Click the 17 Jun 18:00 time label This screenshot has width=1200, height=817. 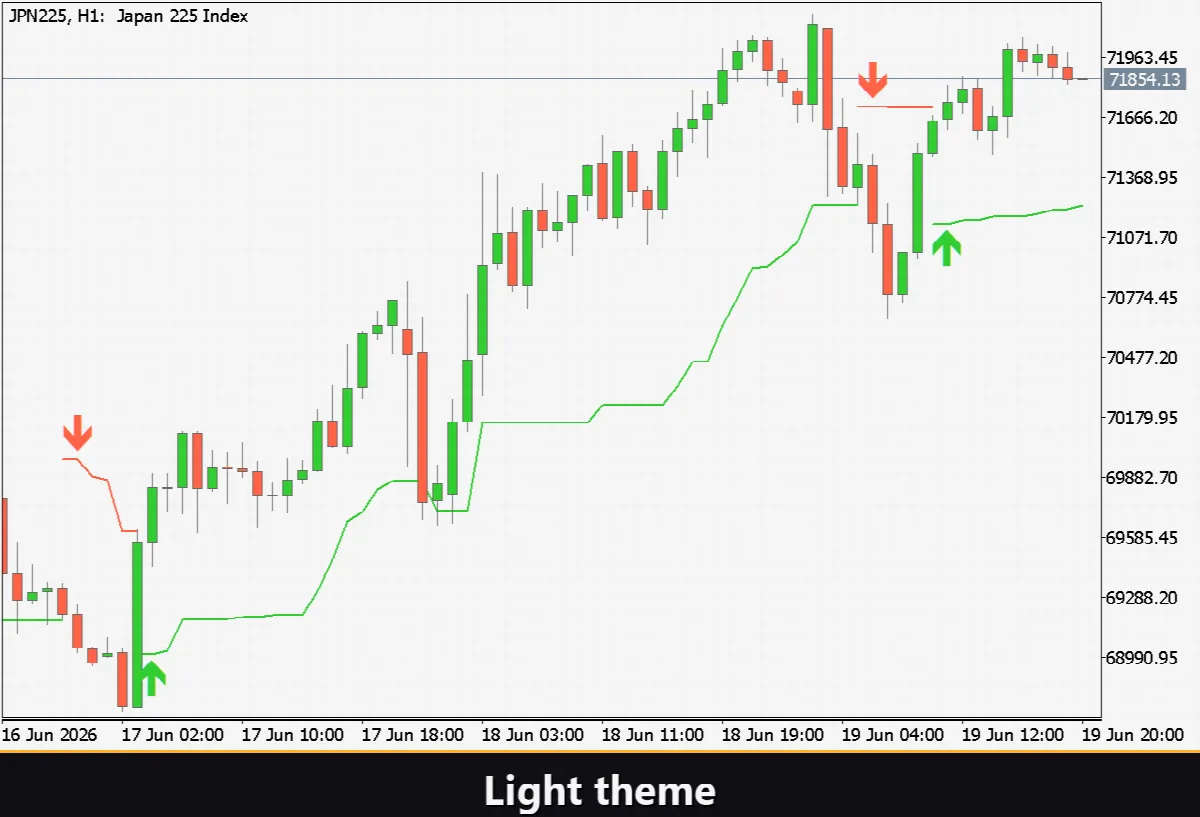(x=412, y=735)
